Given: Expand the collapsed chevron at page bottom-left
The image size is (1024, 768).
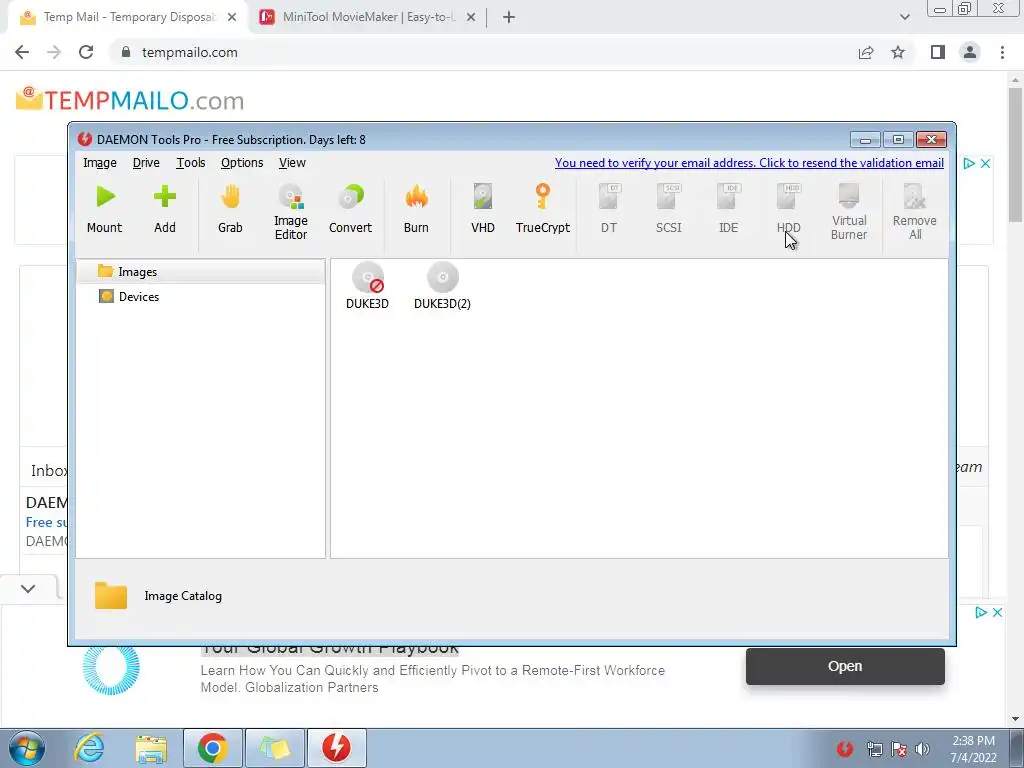Looking at the screenshot, I should [x=28, y=588].
